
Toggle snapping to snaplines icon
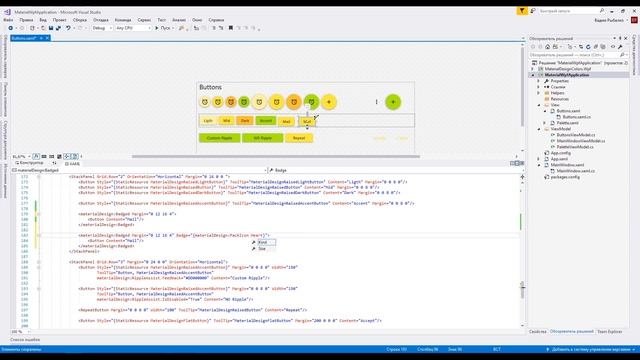pos(67,156)
